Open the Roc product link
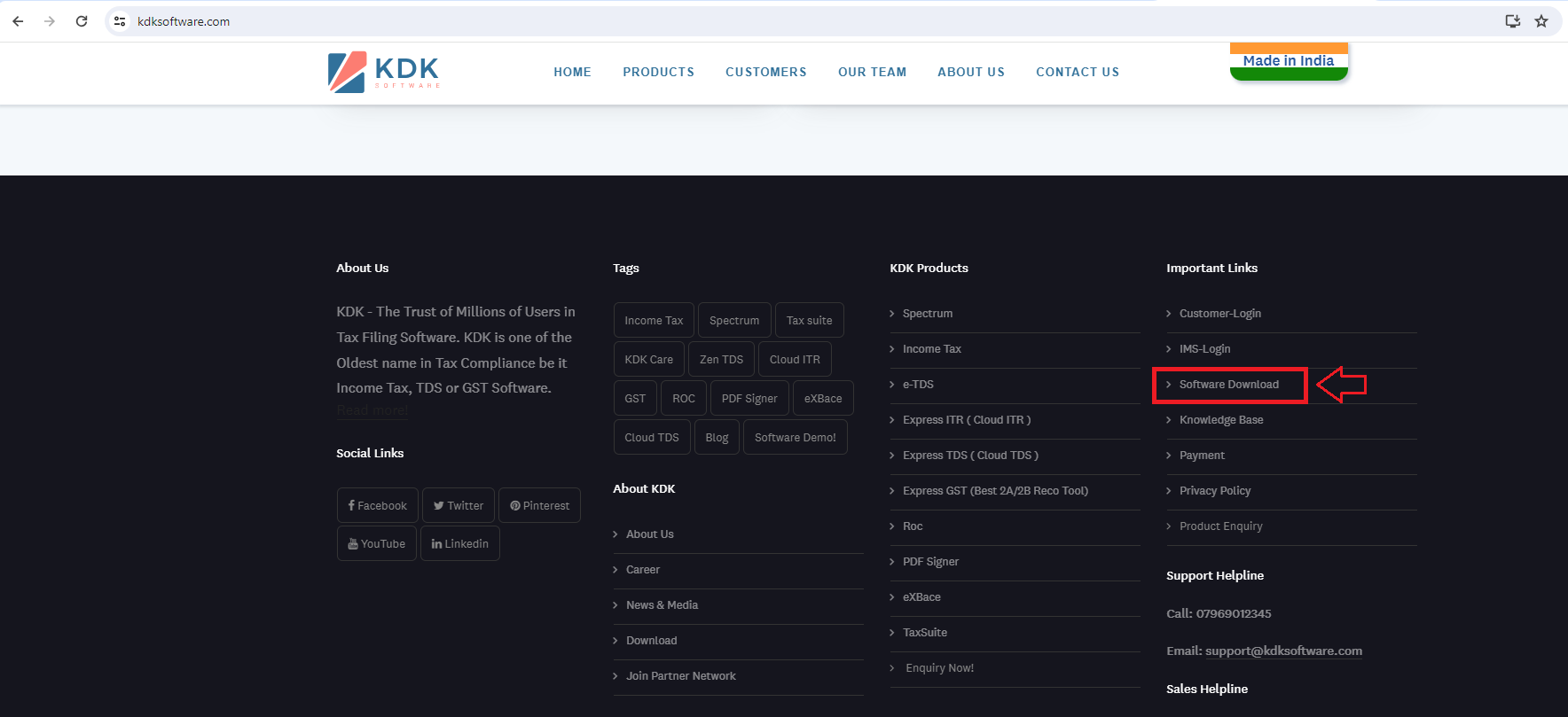The image size is (1568, 717). pyautogui.click(x=913, y=526)
